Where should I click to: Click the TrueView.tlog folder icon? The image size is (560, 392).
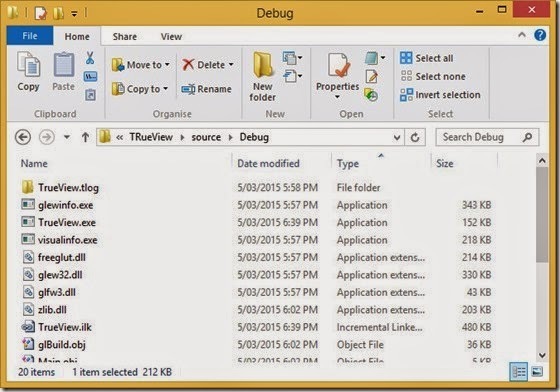(28, 187)
